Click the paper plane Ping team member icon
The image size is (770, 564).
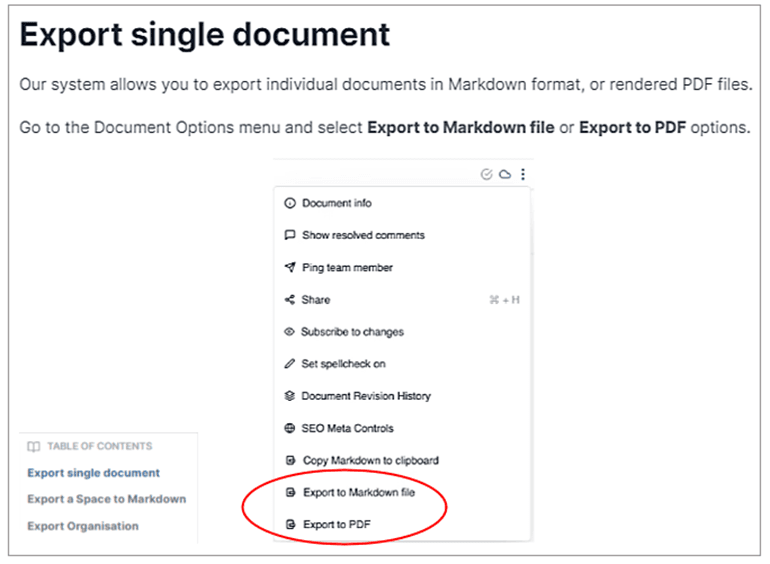coord(290,268)
